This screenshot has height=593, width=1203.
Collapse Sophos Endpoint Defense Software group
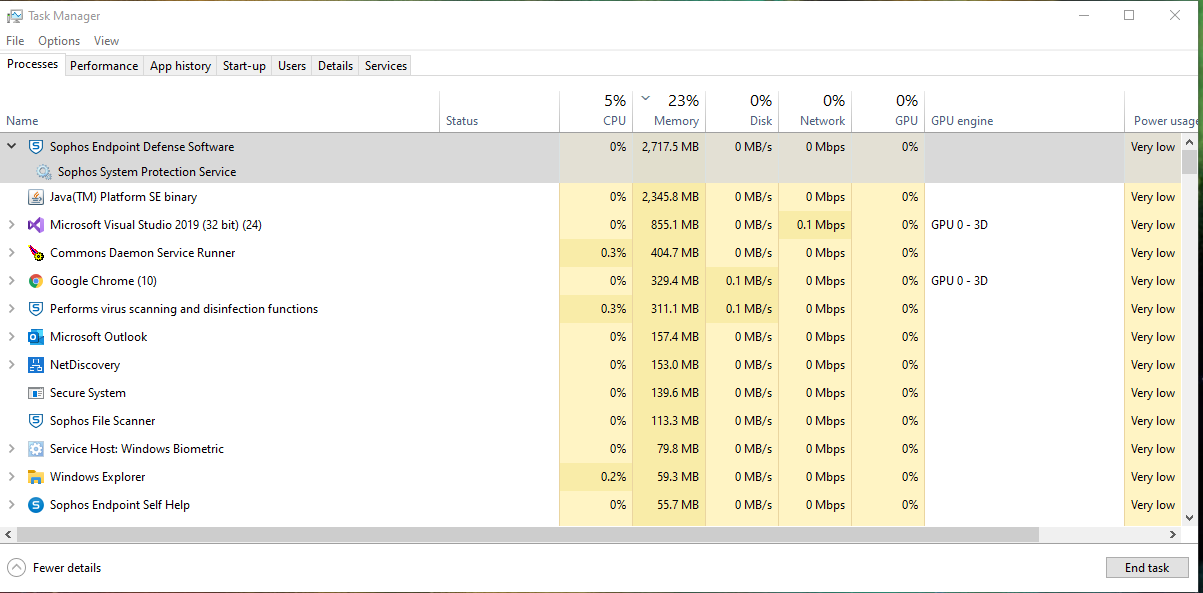[x=12, y=146]
